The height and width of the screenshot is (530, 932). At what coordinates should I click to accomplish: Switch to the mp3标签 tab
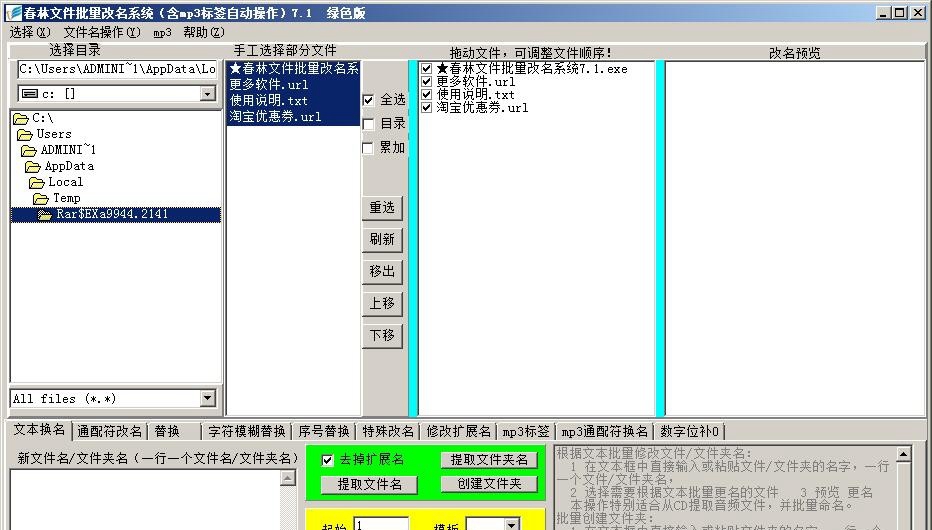pyautogui.click(x=525, y=431)
